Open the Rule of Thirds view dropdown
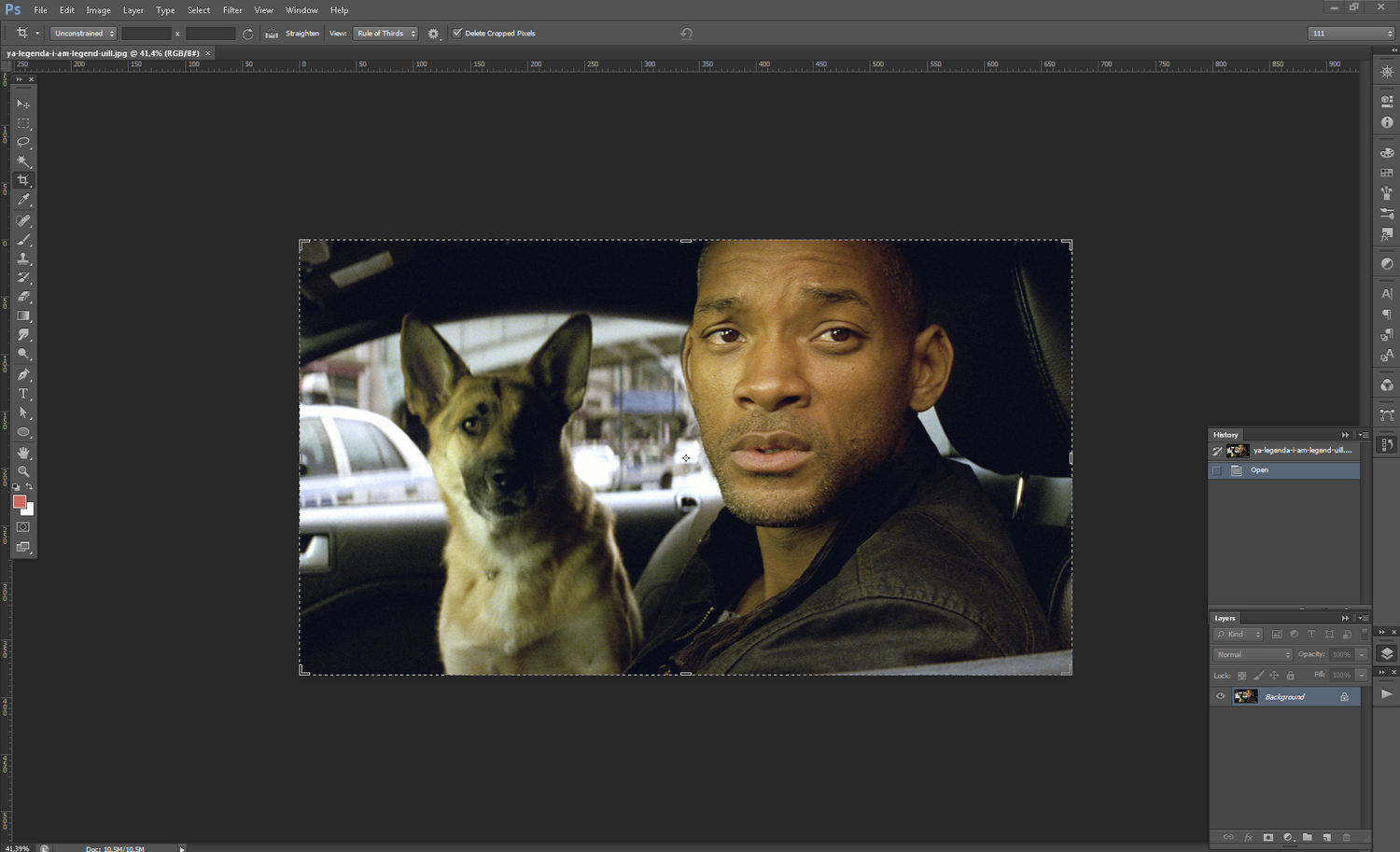This screenshot has width=1400, height=852. [x=385, y=34]
